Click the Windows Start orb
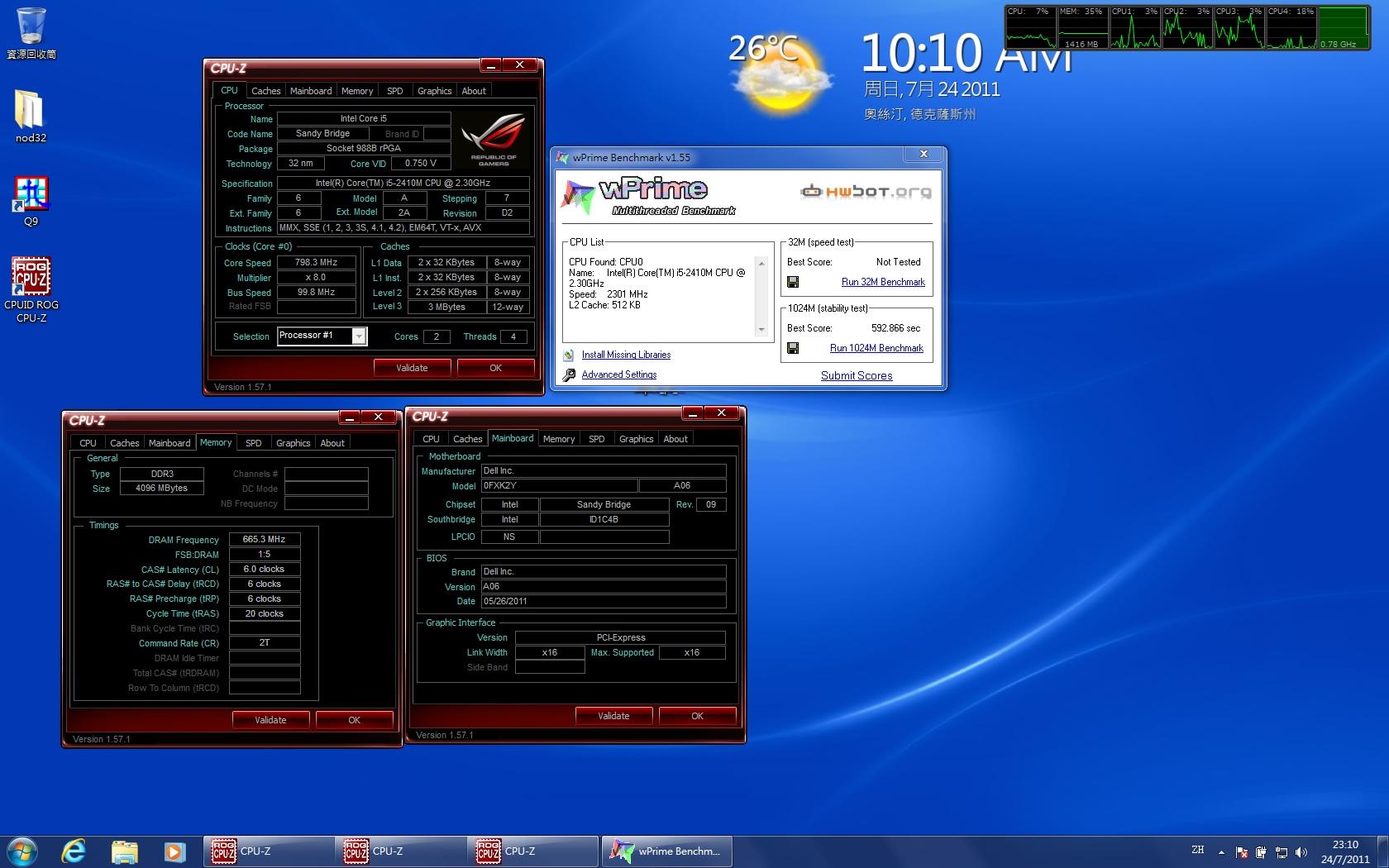 (x=22, y=851)
